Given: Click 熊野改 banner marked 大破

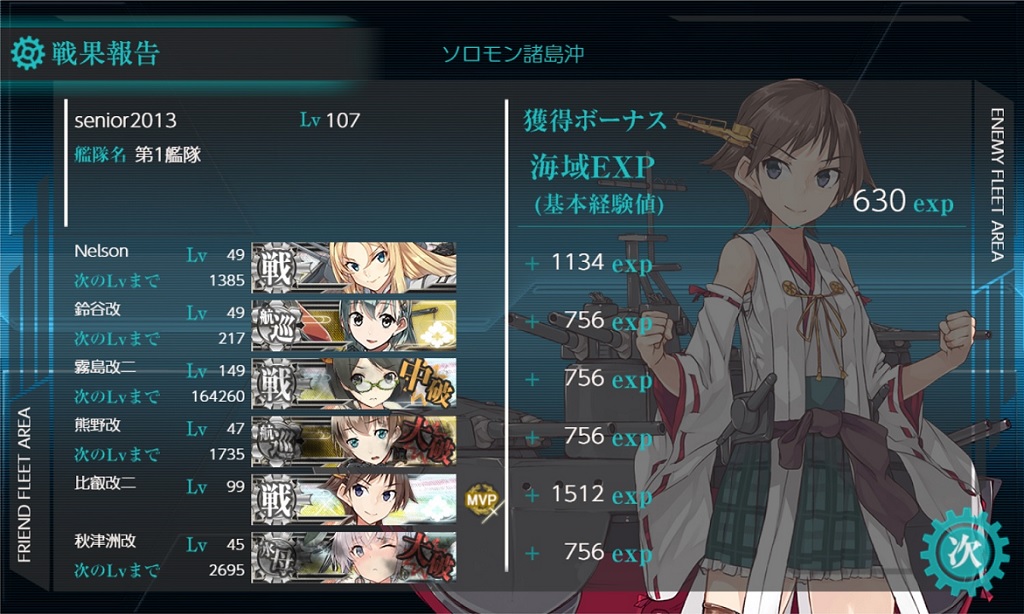Looking at the screenshot, I should click(354, 442).
